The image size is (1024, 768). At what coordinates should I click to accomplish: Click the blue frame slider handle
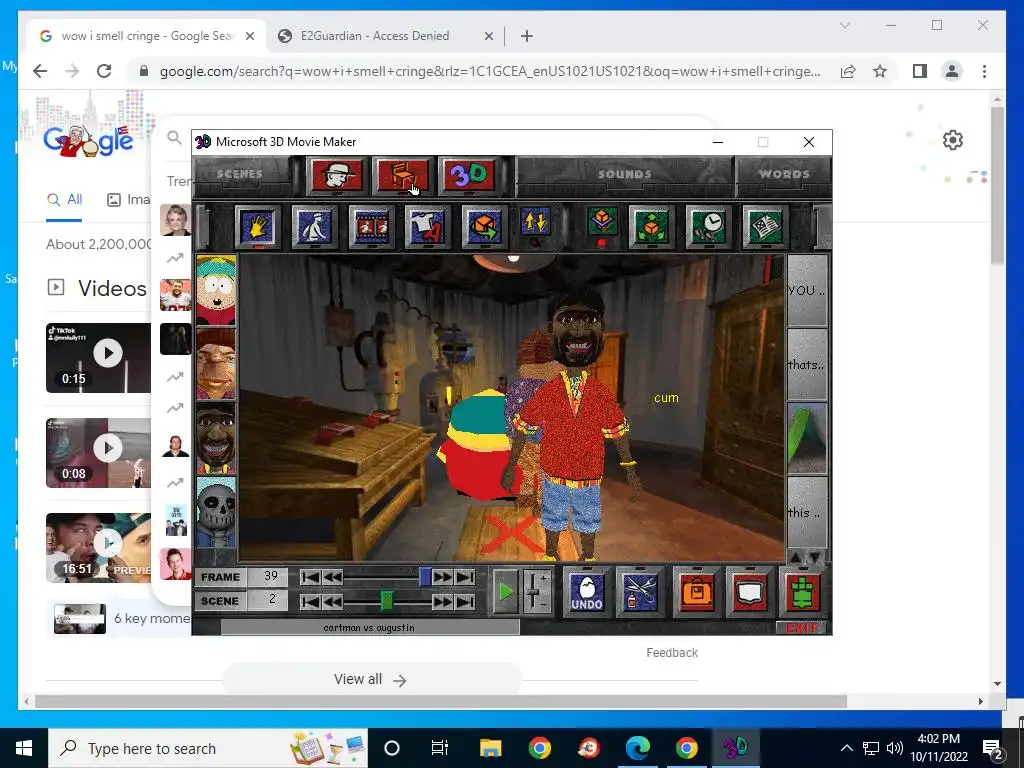tap(425, 577)
